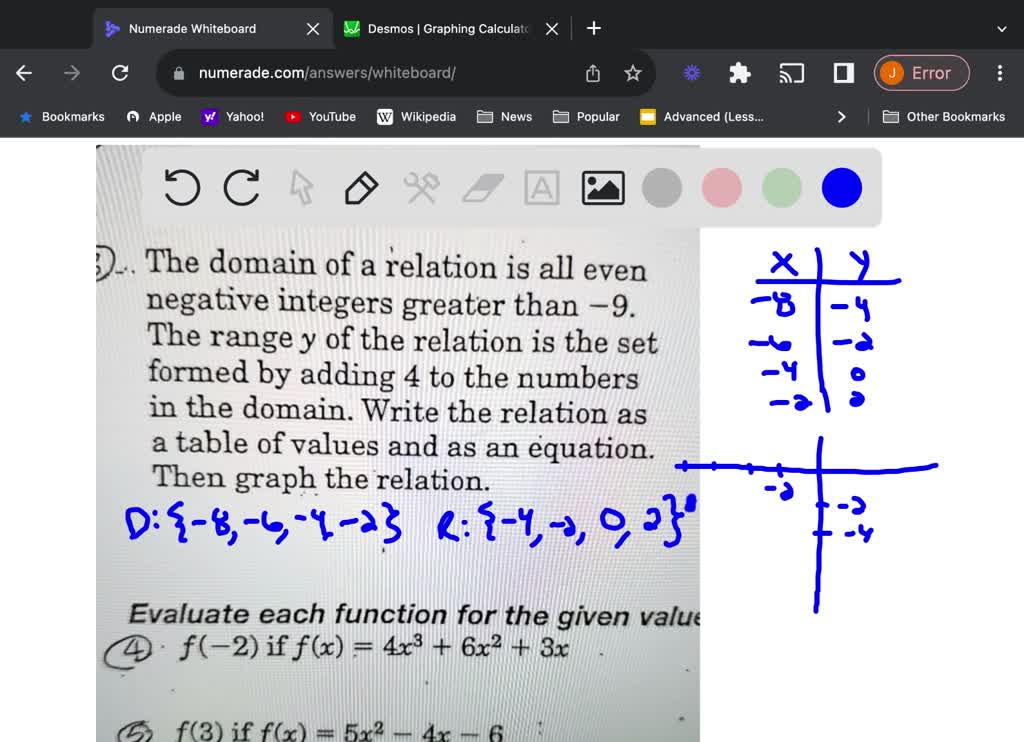Click the Error profile button
This screenshot has height=742, width=1024.
[921, 73]
